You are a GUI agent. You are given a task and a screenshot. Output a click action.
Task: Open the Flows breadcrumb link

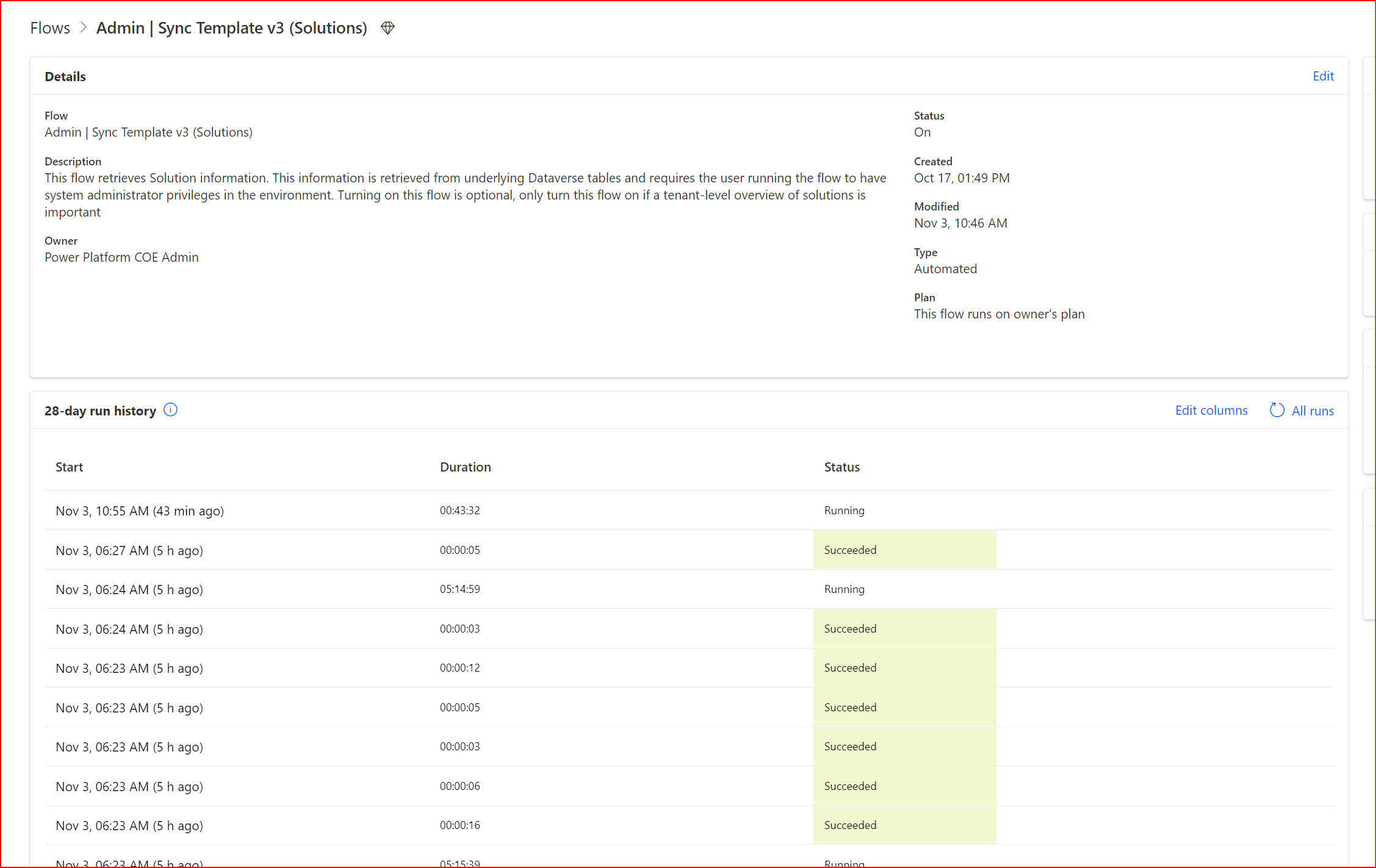pyautogui.click(x=50, y=27)
